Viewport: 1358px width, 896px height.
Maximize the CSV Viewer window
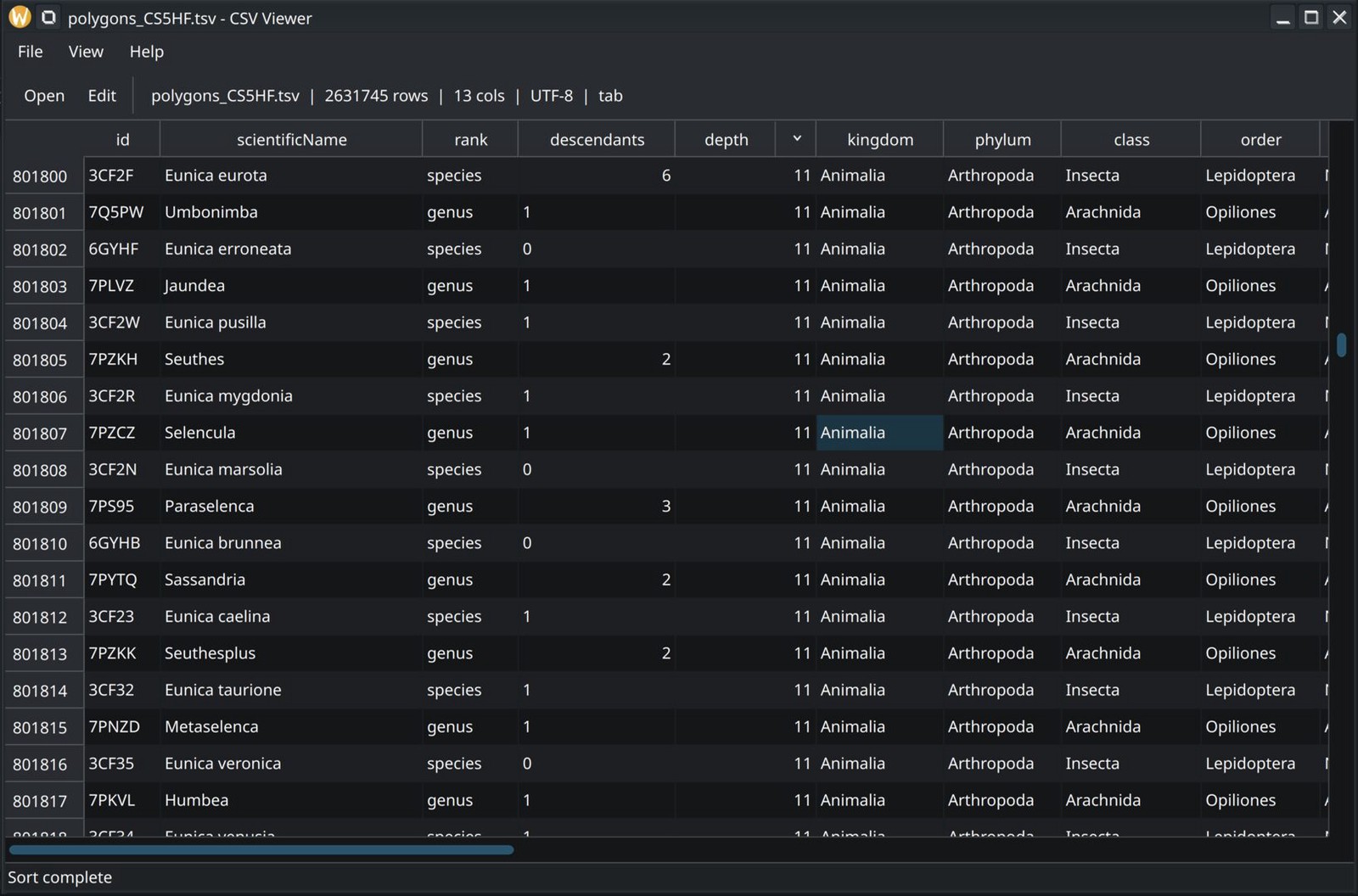point(1311,17)
